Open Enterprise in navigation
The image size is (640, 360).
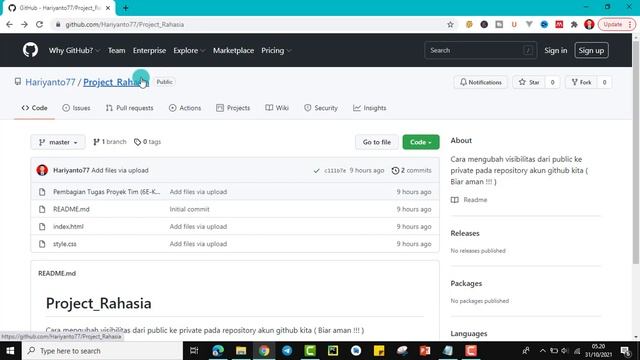tap(149, 51)
